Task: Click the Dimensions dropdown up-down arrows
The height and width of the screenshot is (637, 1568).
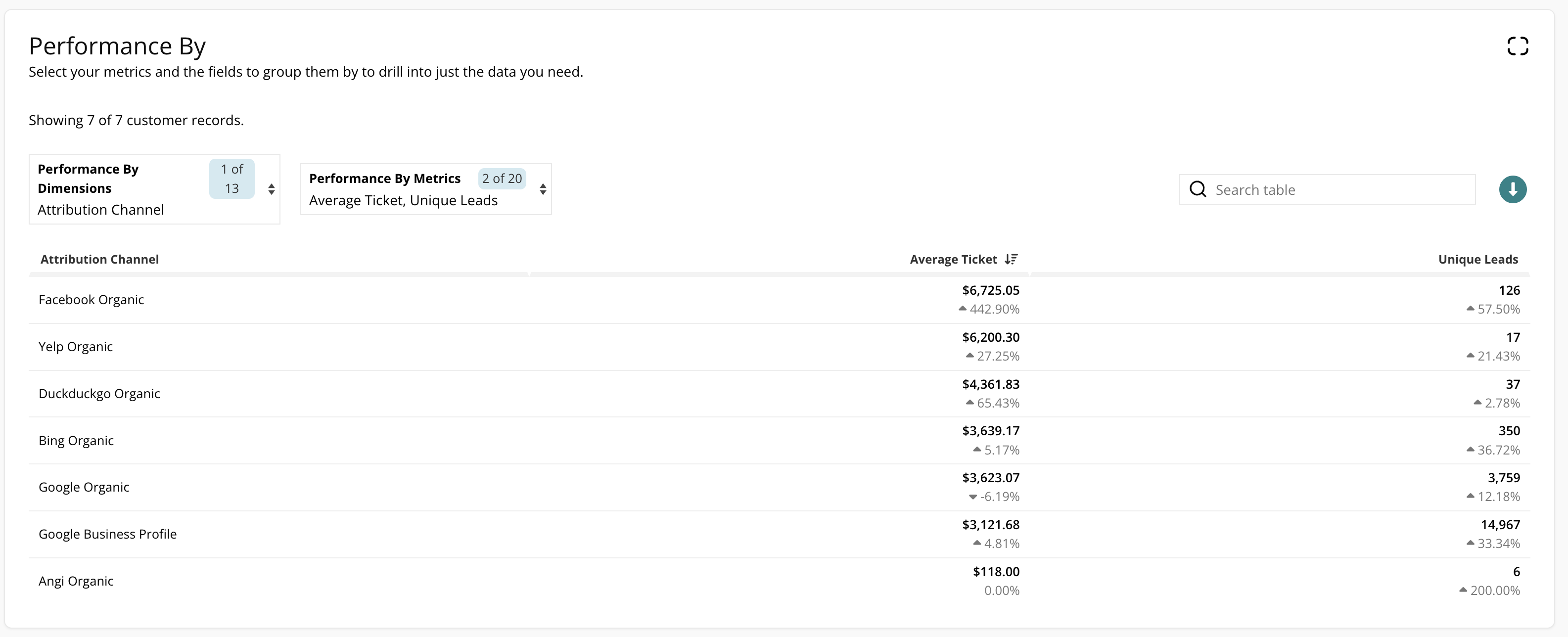Action: [x=272, y=189]
